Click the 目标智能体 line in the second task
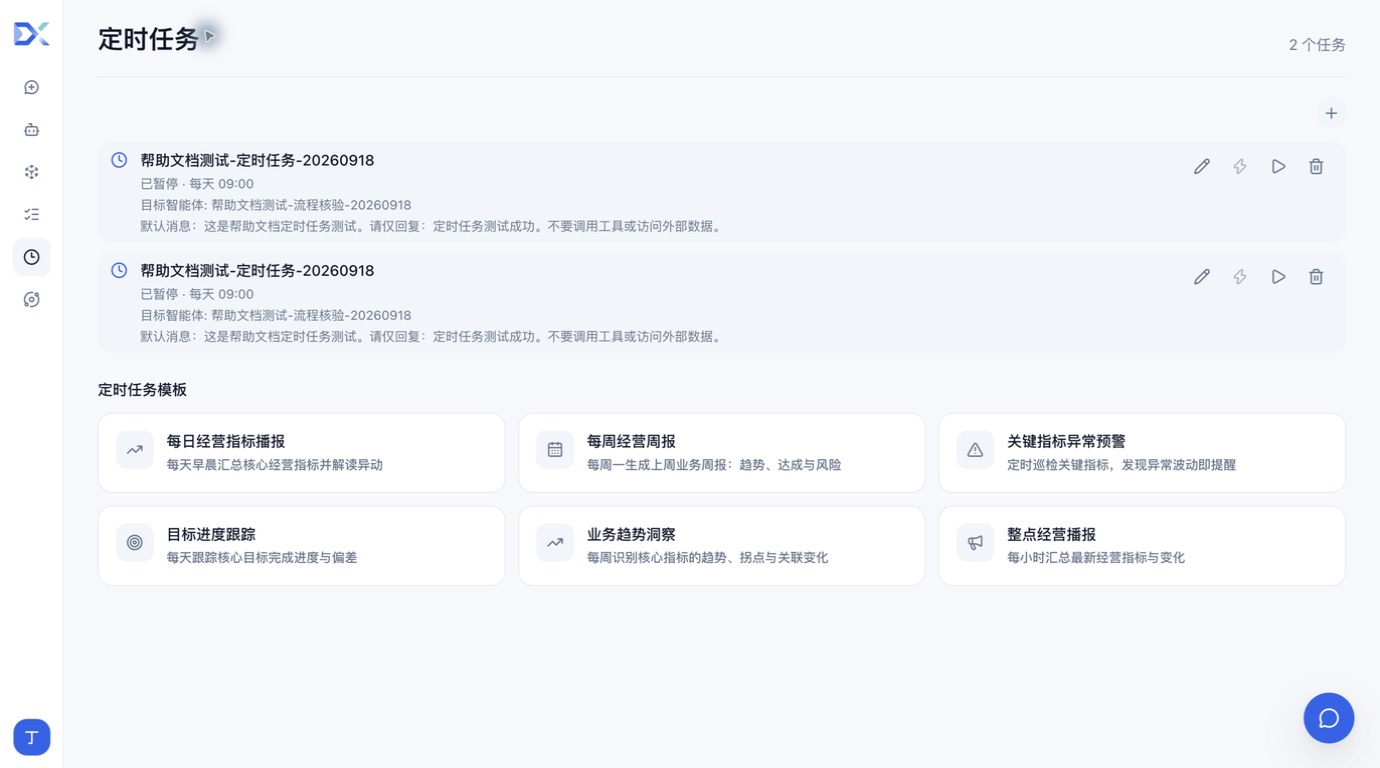The width and height of the screenshot is (1380, 768). tap(276, 315)
